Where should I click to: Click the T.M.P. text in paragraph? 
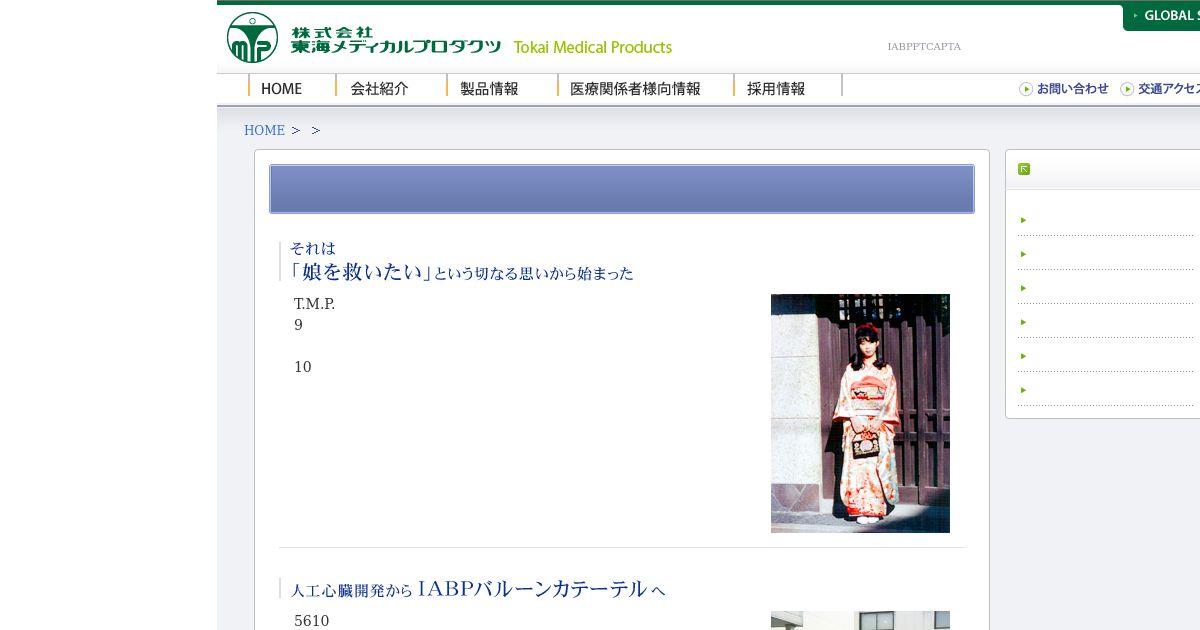[314, 304]
